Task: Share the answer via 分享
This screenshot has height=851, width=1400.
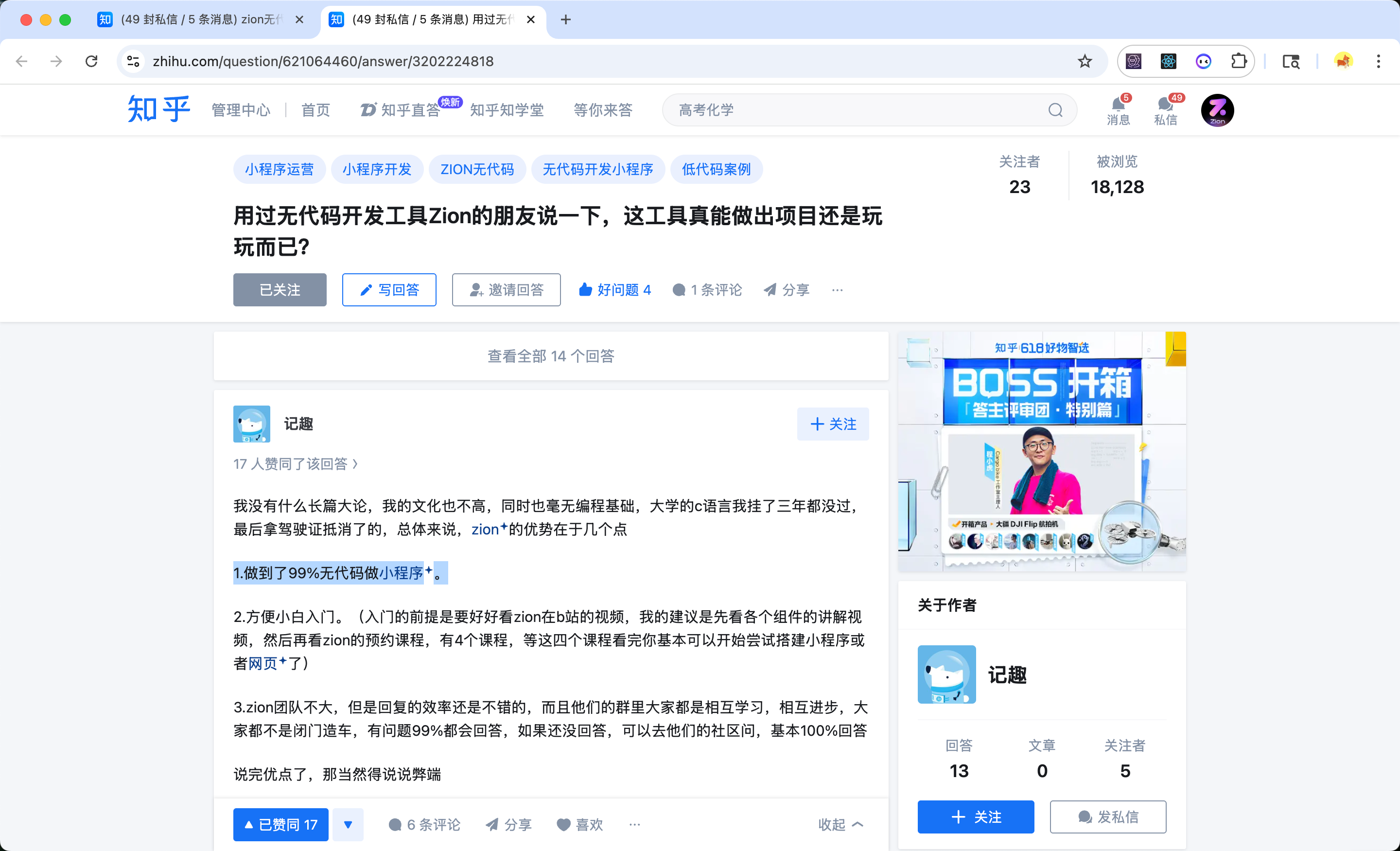Action: click(x=508, y=824)
